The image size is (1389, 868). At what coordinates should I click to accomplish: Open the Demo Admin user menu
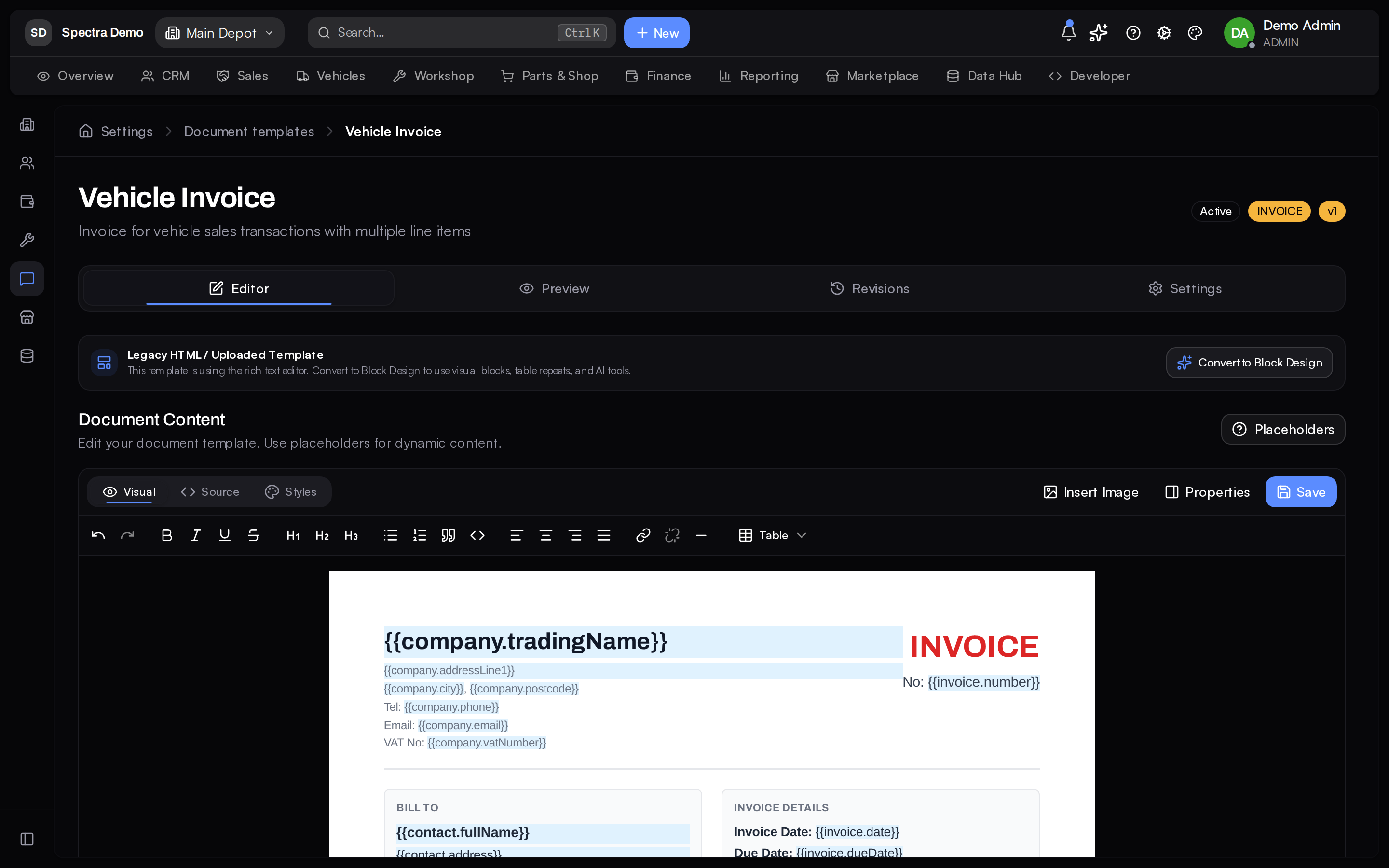(x=1283, y=33)
